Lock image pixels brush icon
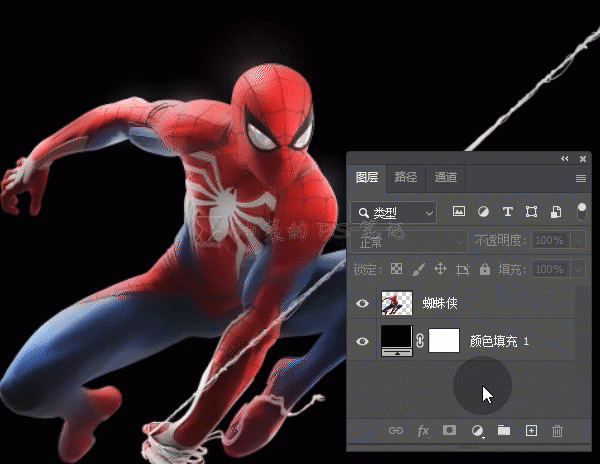Screen dimensions: 600x464 tap(419, 269)
